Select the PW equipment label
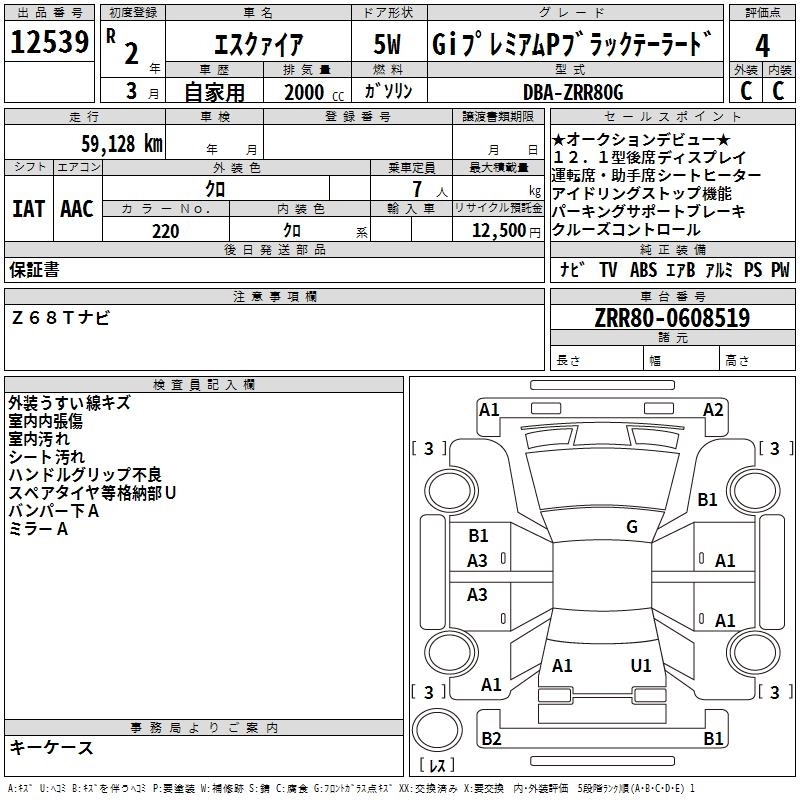 [x=779, y=270]
